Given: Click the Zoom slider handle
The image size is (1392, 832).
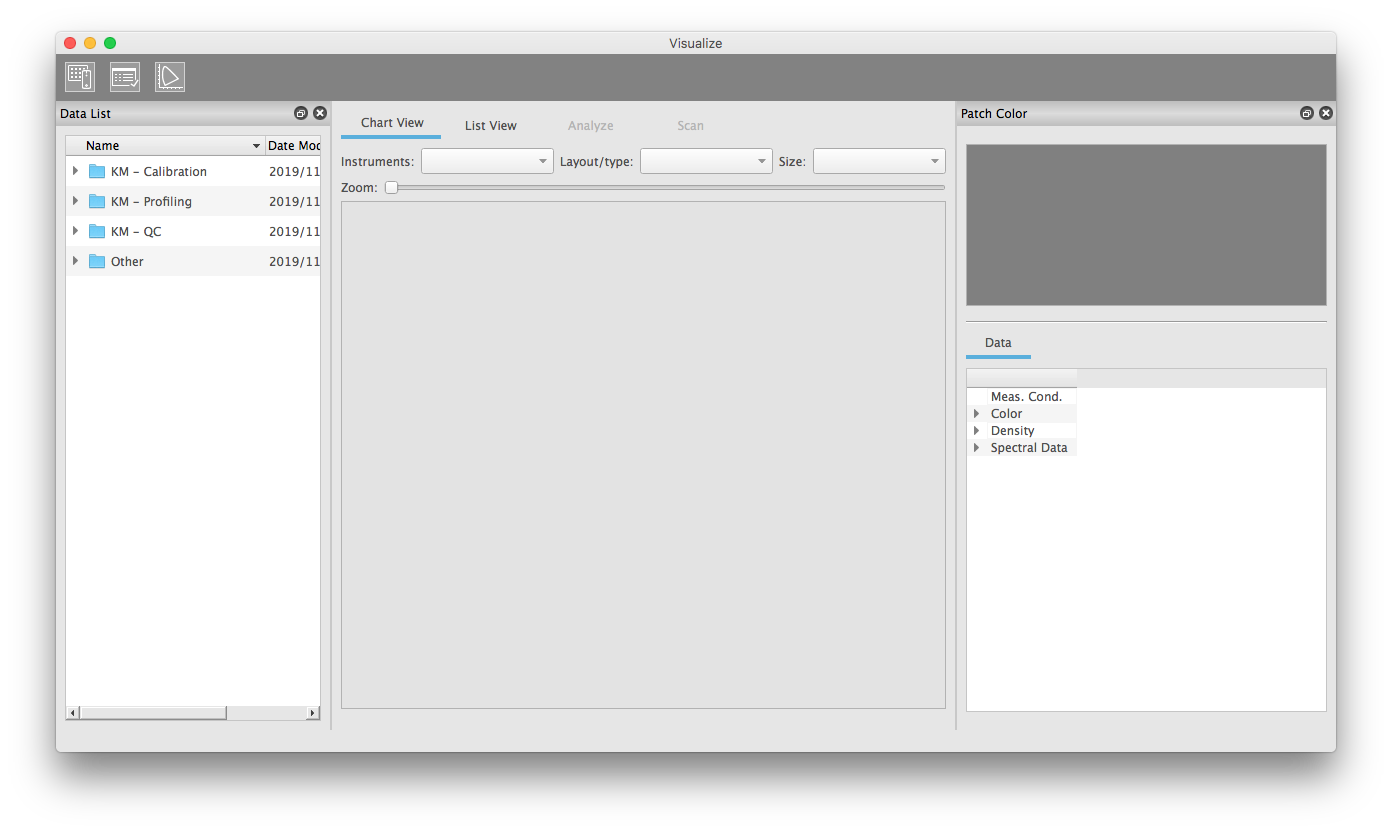Looking at the screenshot, I should (x=392, y=187).
